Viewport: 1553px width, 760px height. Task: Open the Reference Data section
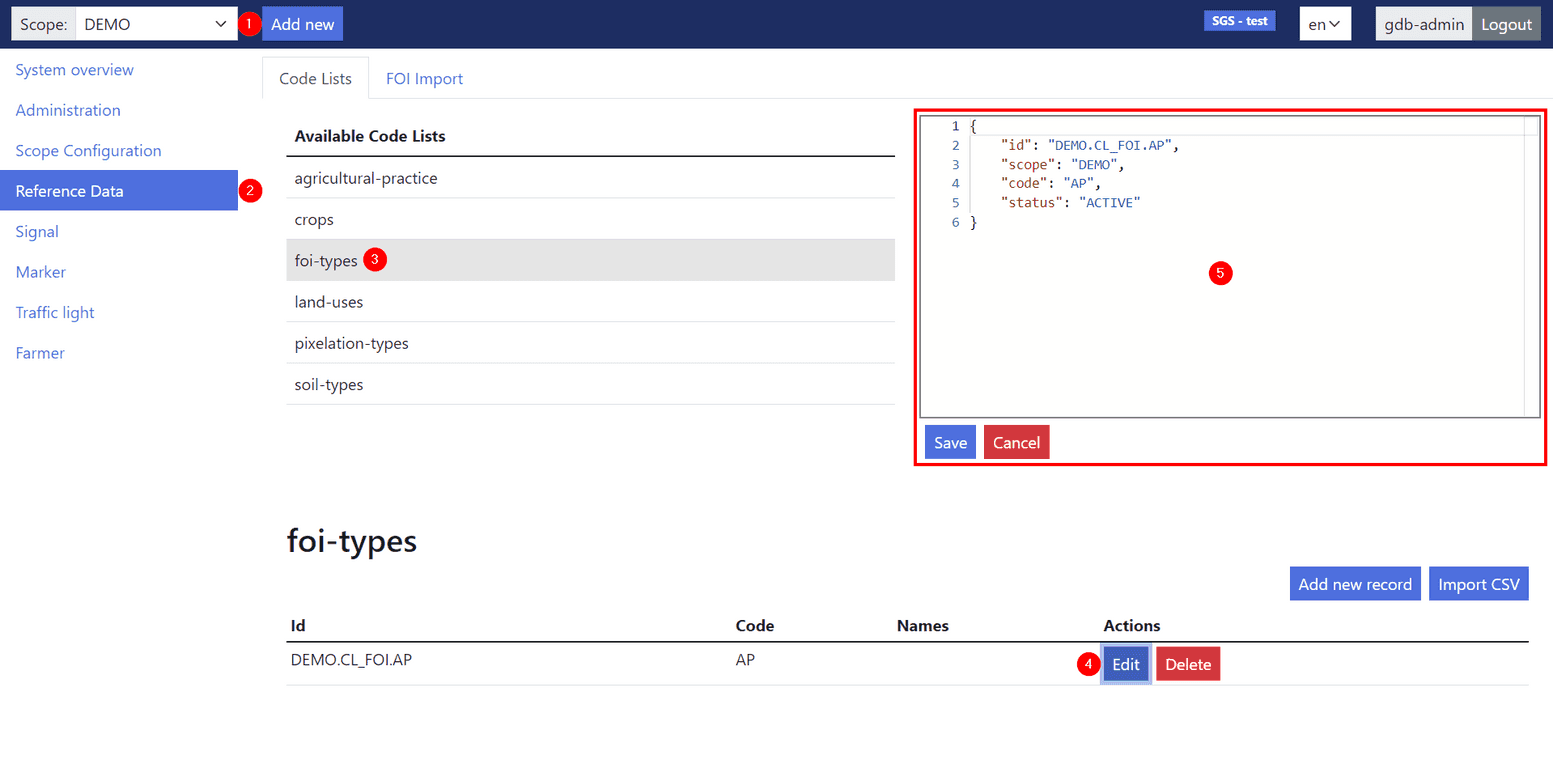click(x=70, y=190)
